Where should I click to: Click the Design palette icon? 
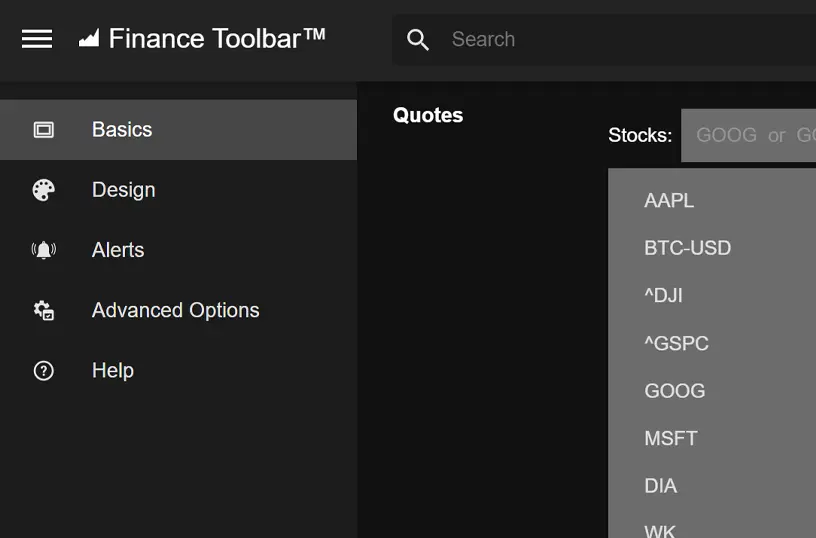(x=44, y=190)
